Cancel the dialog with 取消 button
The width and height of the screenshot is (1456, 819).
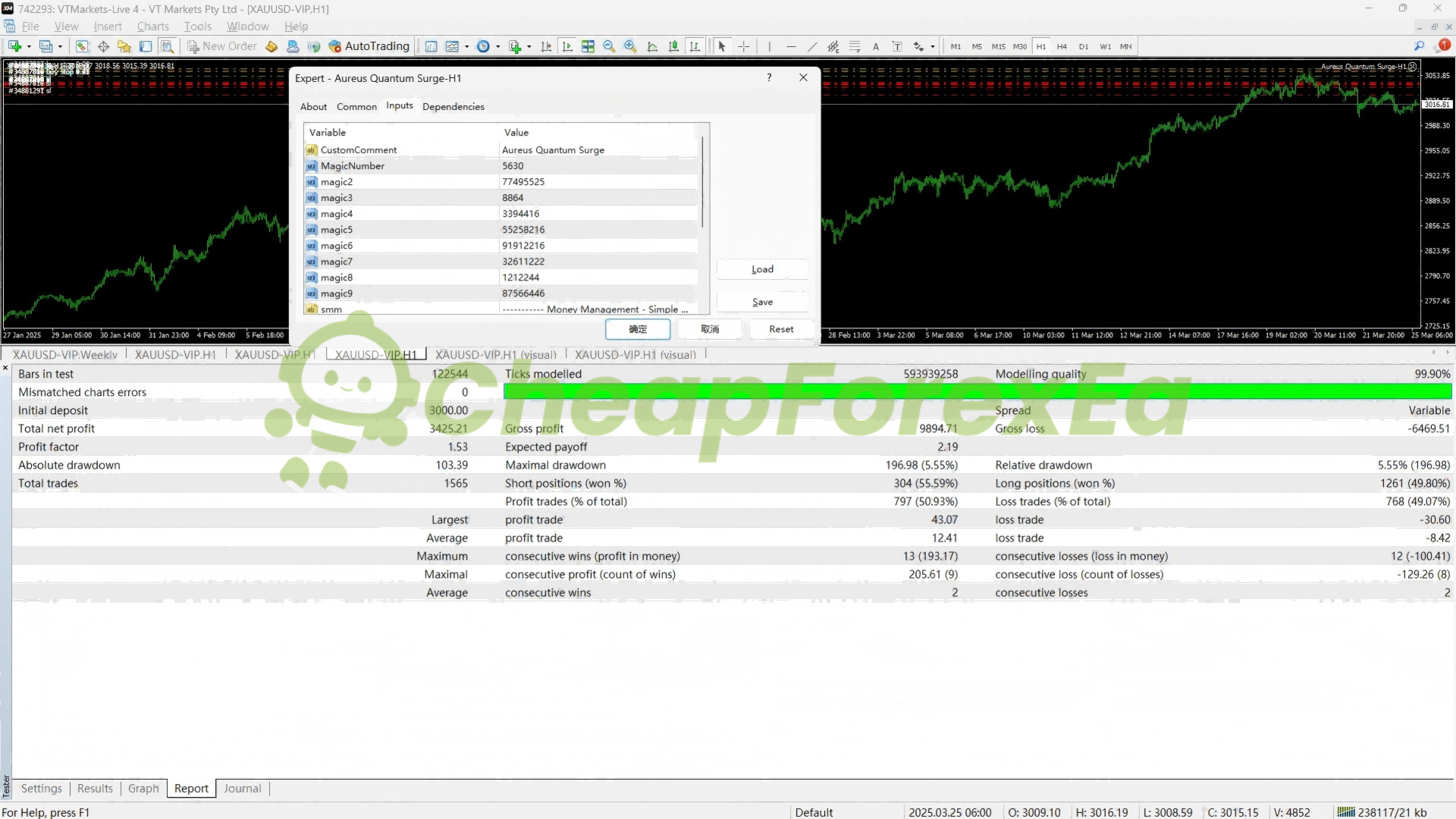tap(710, 329)
